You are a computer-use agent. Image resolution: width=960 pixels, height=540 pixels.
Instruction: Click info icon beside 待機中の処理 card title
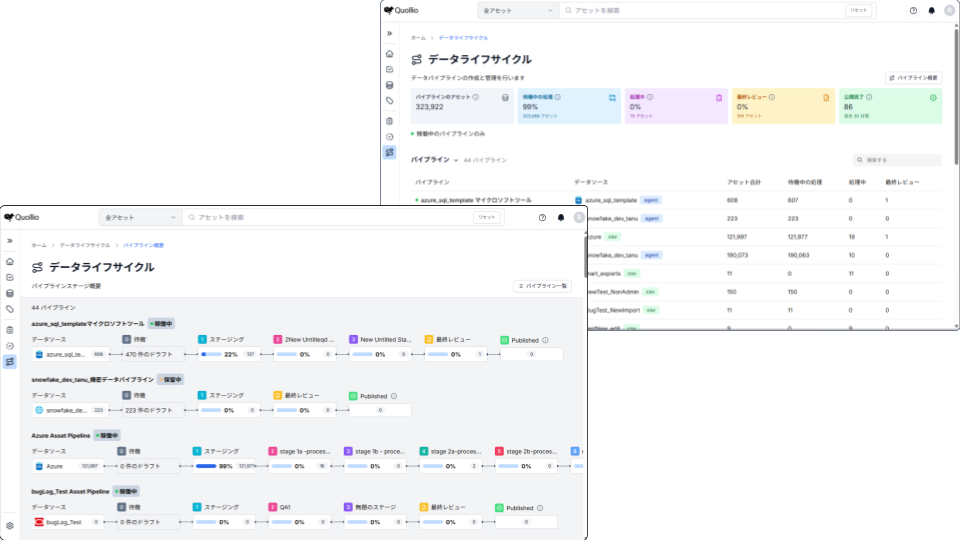pos(558,97)
